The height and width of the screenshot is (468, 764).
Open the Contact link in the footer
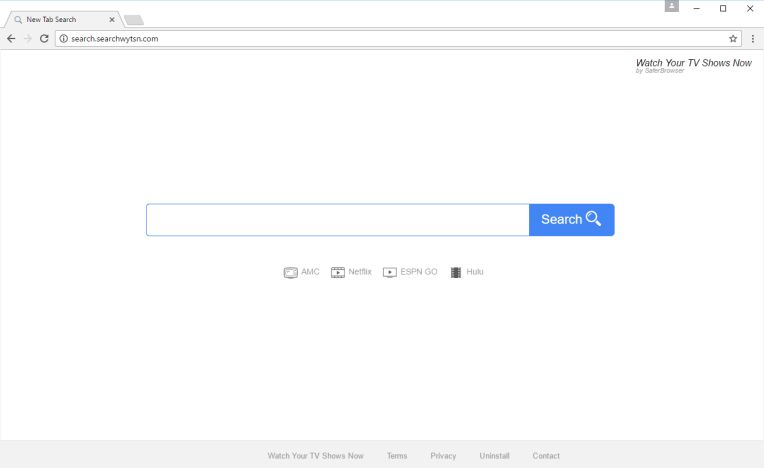(x=546, y=456)
